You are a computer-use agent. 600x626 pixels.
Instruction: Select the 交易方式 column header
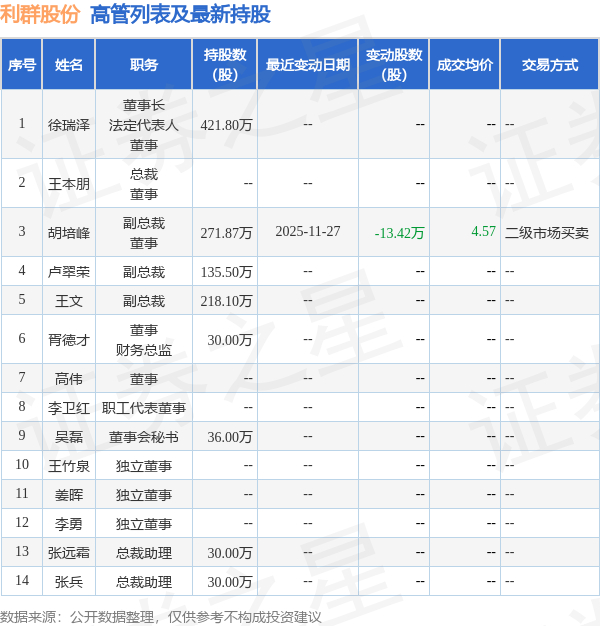point(550,65)
